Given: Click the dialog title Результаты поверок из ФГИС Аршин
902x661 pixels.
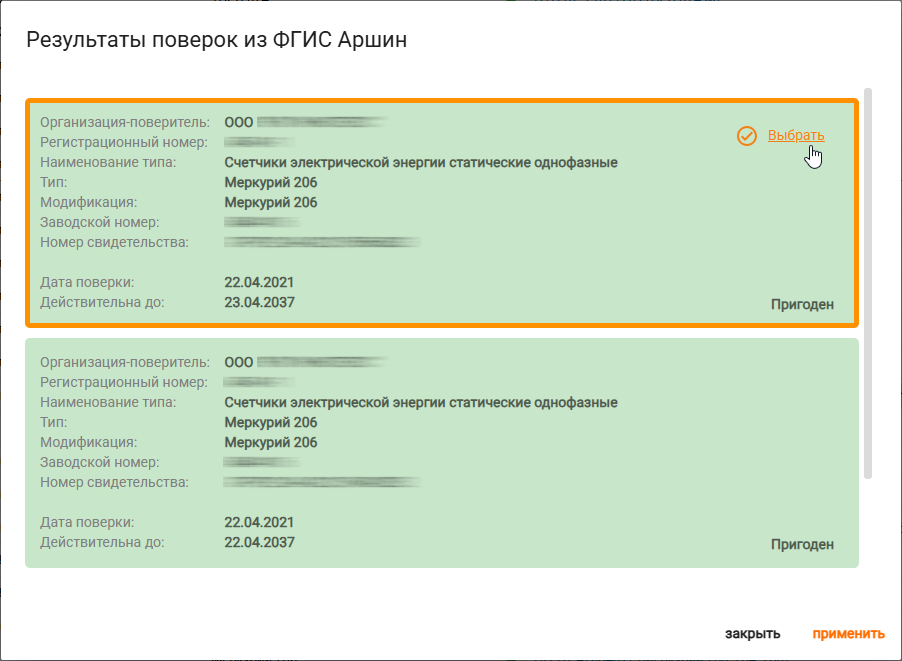Looking at the screenshot, I should pyautogui.click(x=217, y=40).
